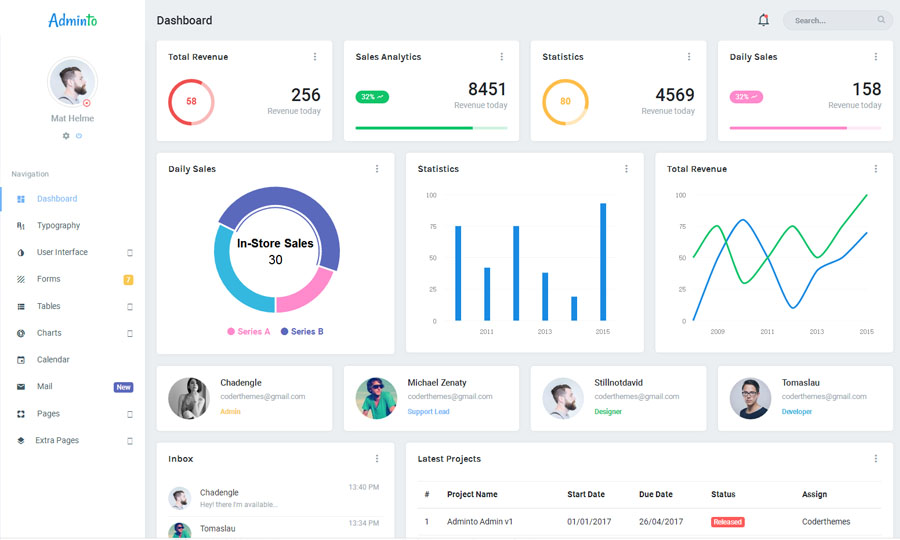The image size is (900, 540).
Task: Open the Latest Projects three-dot menu
Action: (x=875, y=459)
